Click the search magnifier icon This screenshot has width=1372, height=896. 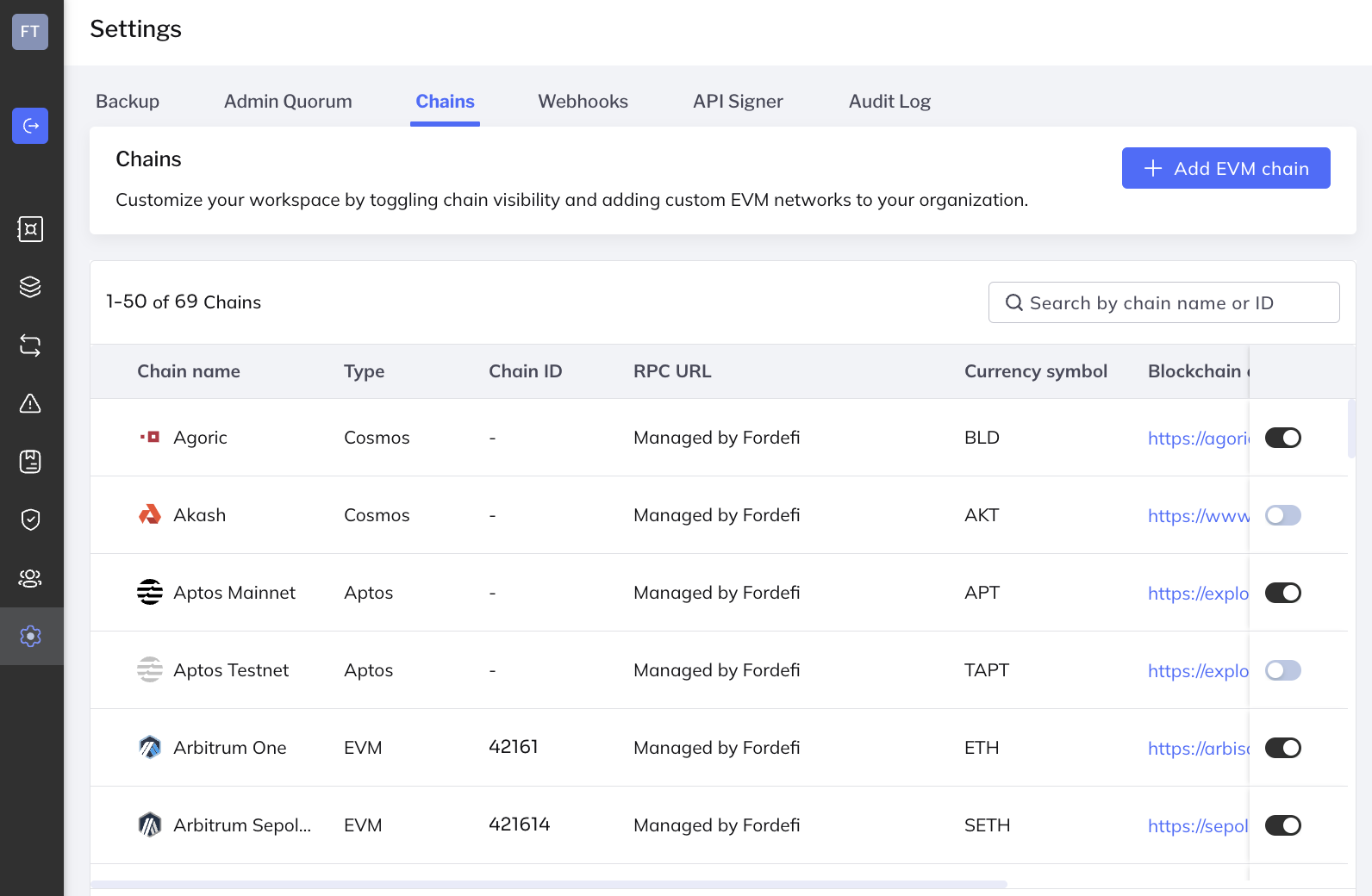tap(1014, 302)
